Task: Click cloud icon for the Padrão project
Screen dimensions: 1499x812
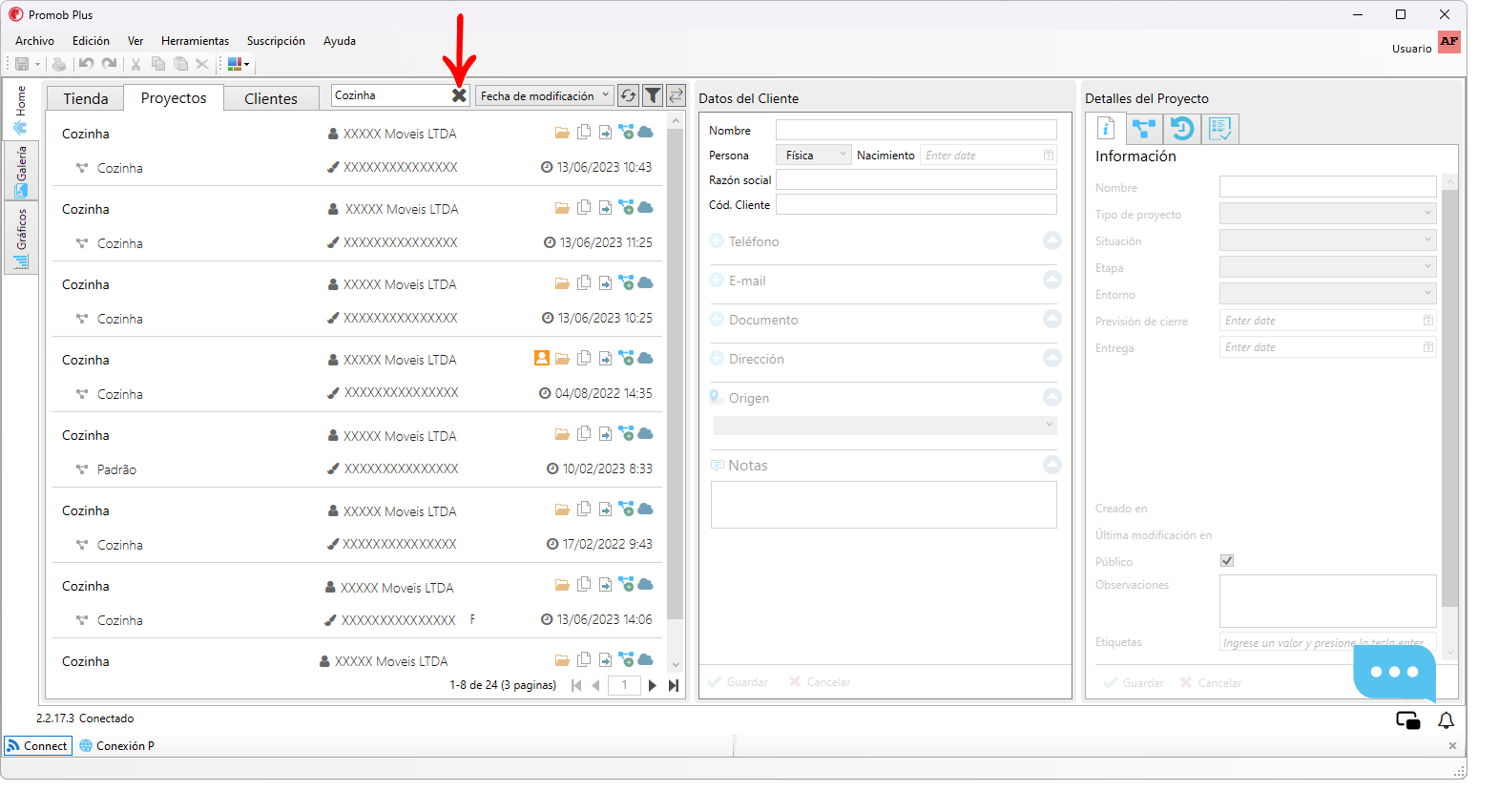Action: [645, 433]
